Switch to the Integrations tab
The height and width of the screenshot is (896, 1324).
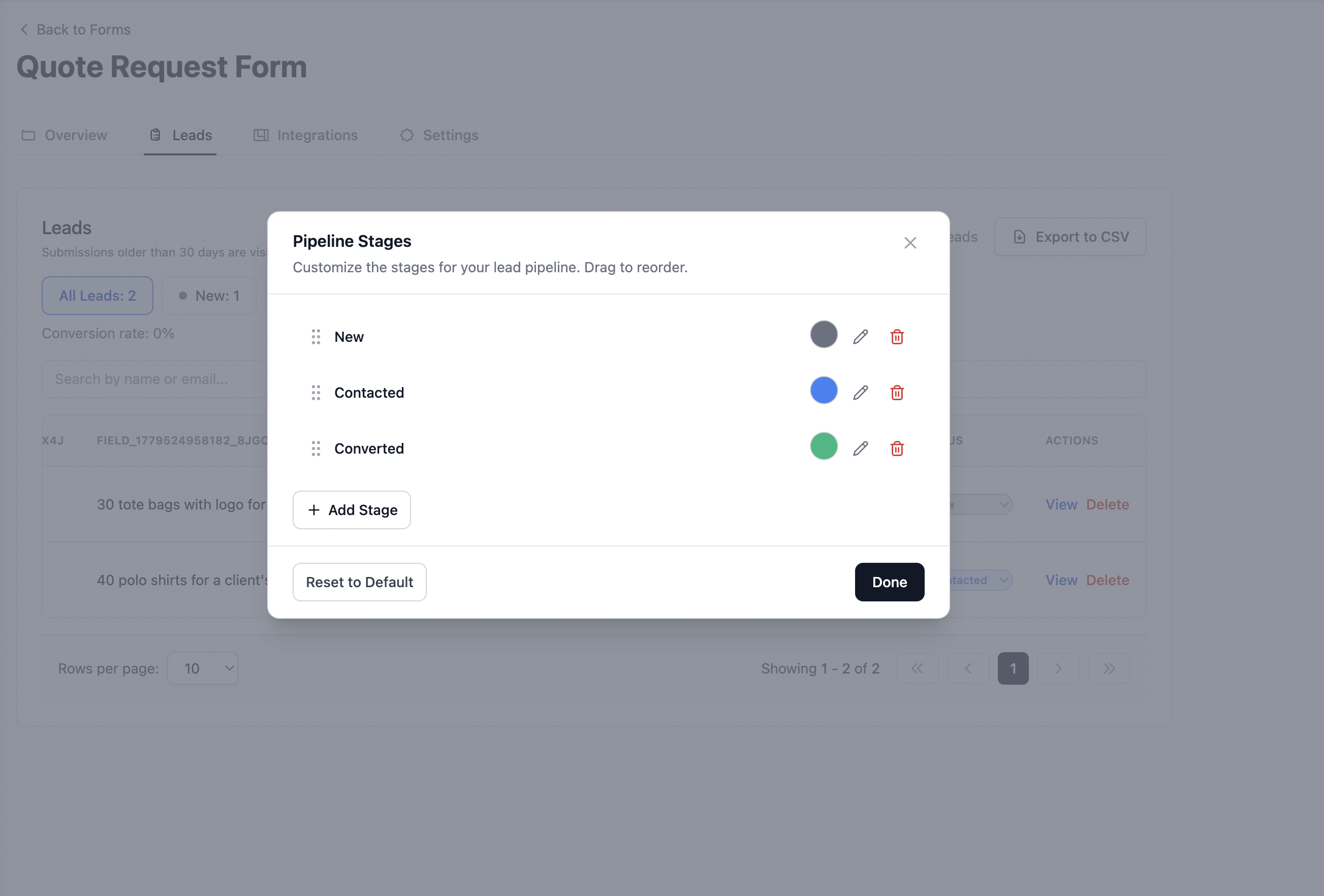point(306,135)
